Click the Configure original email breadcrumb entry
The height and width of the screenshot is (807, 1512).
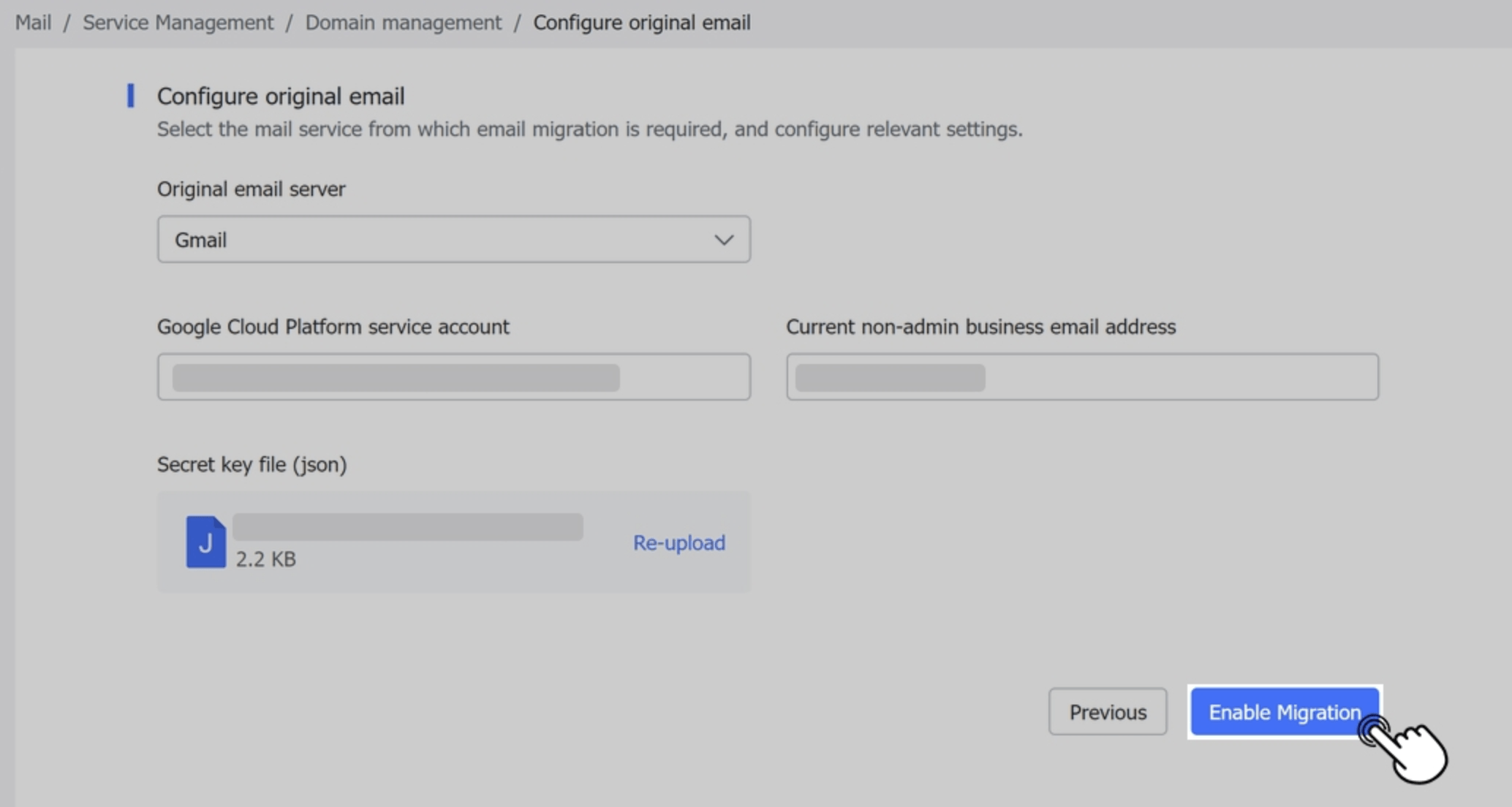pos(641,22)
